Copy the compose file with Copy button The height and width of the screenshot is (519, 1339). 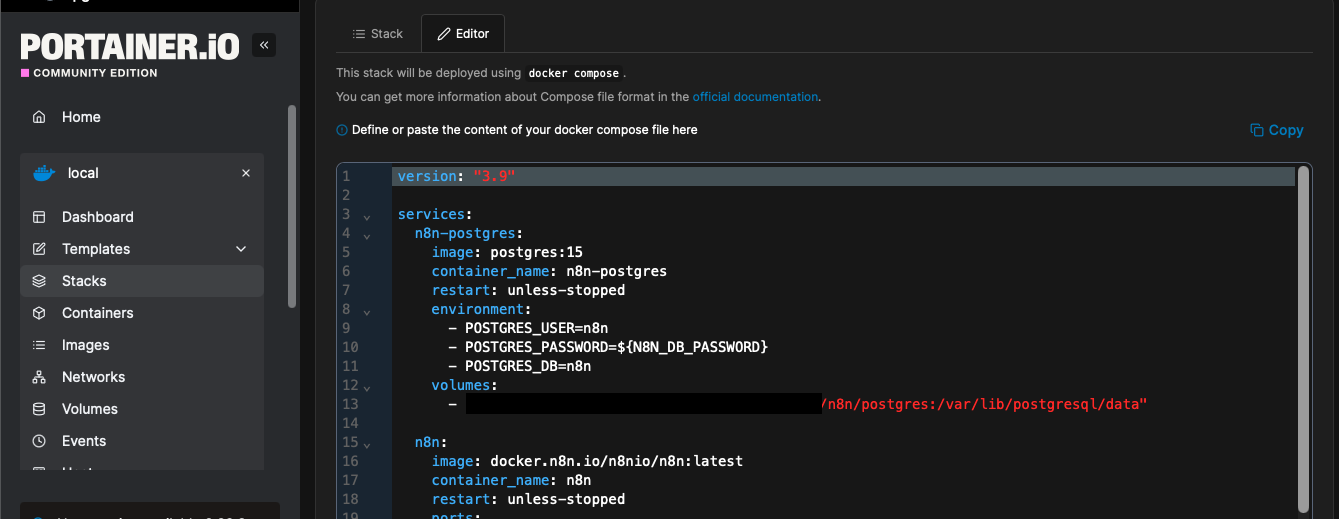point(1277,130)
